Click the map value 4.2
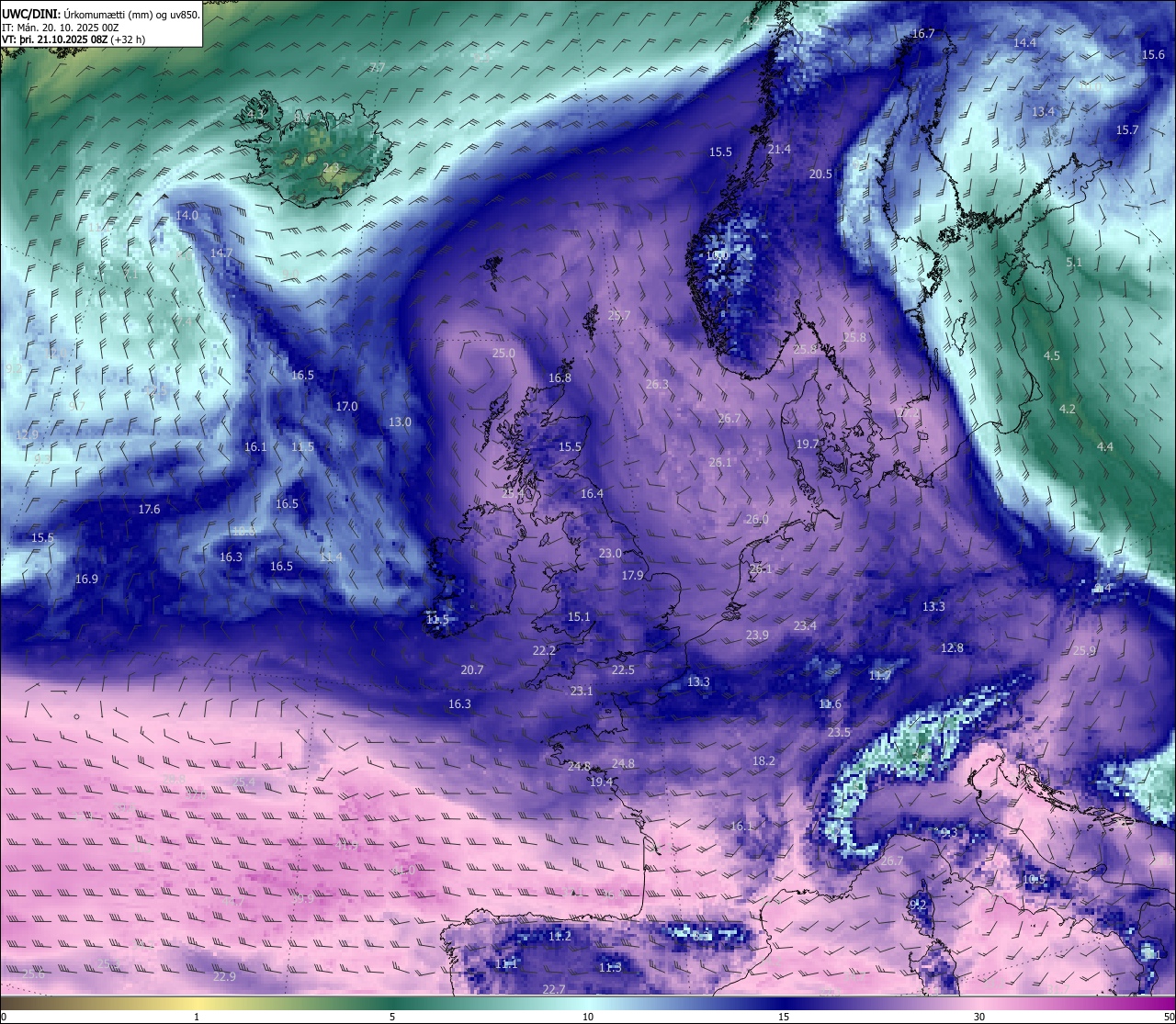Image resolution: width=1176 pixels, height=1024 pixels. tap(1068, 410)
